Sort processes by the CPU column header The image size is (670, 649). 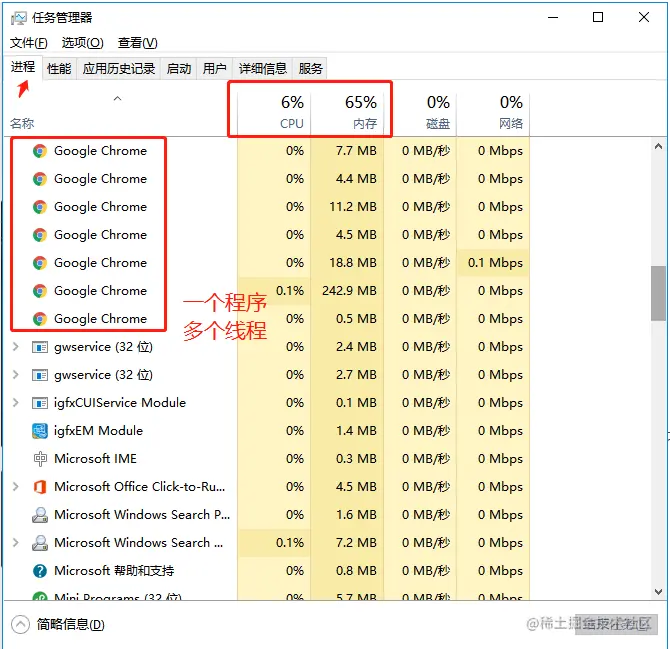point(274,113)
